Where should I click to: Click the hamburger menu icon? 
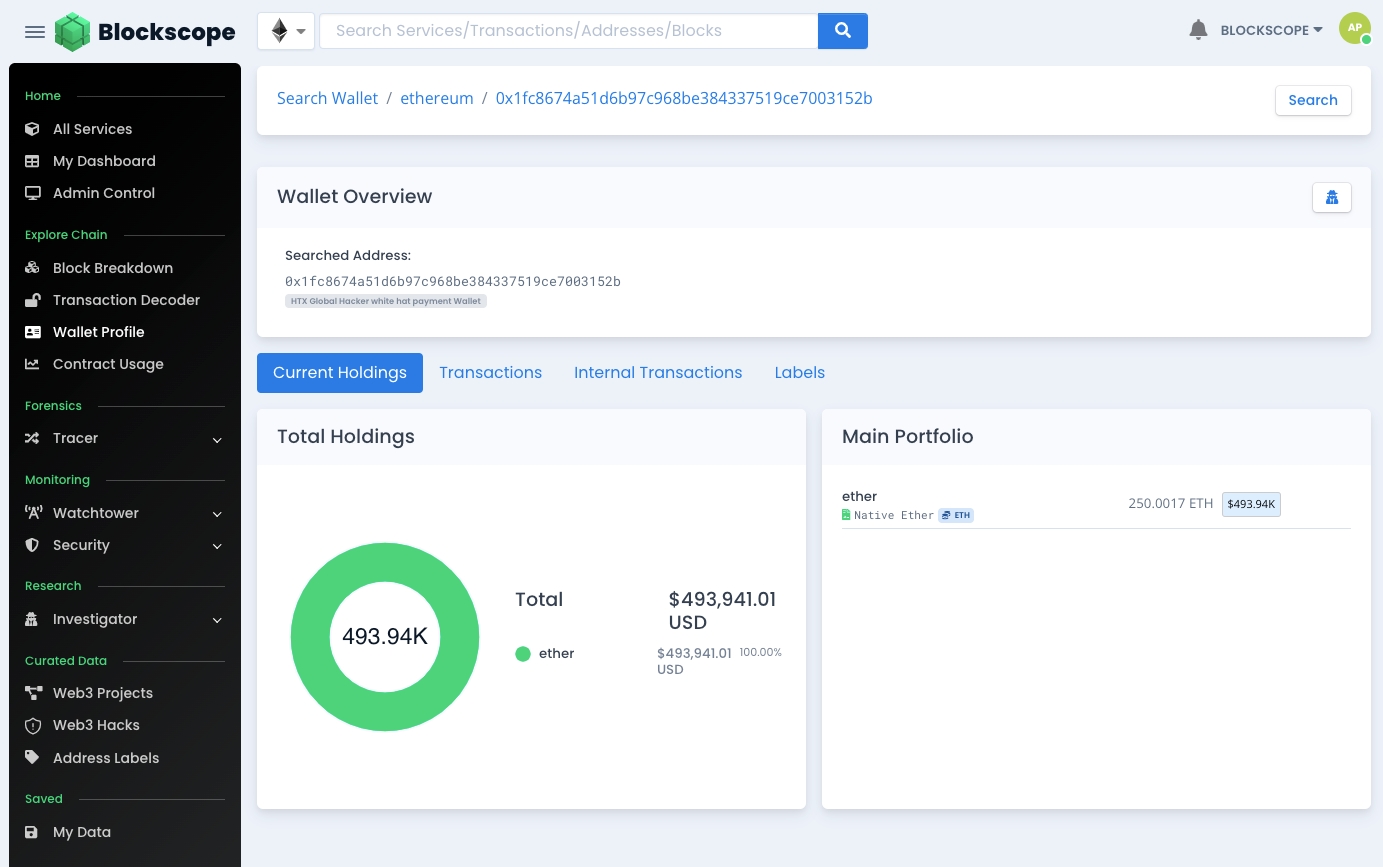[35, 32]
